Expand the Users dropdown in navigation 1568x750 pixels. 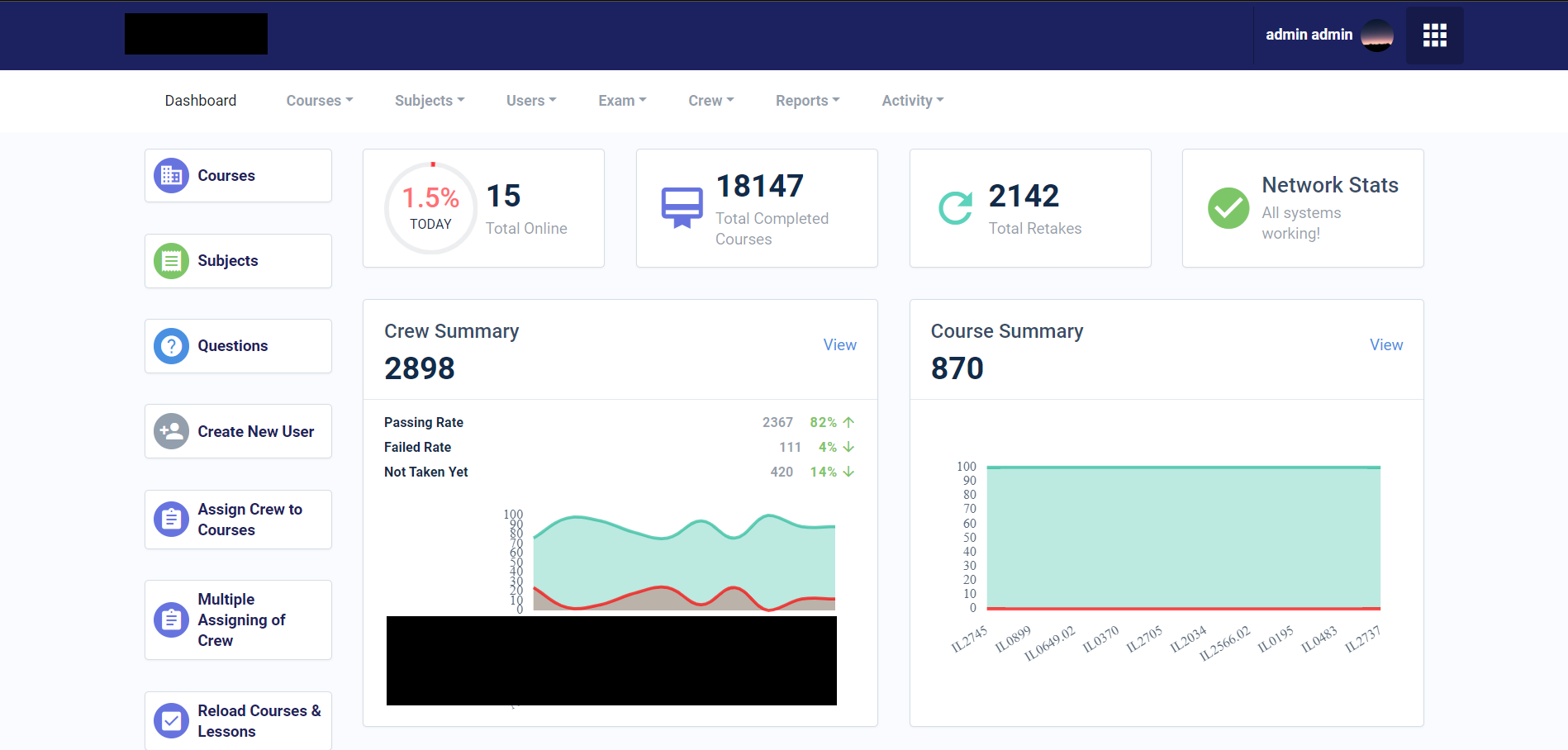point(530,101)
